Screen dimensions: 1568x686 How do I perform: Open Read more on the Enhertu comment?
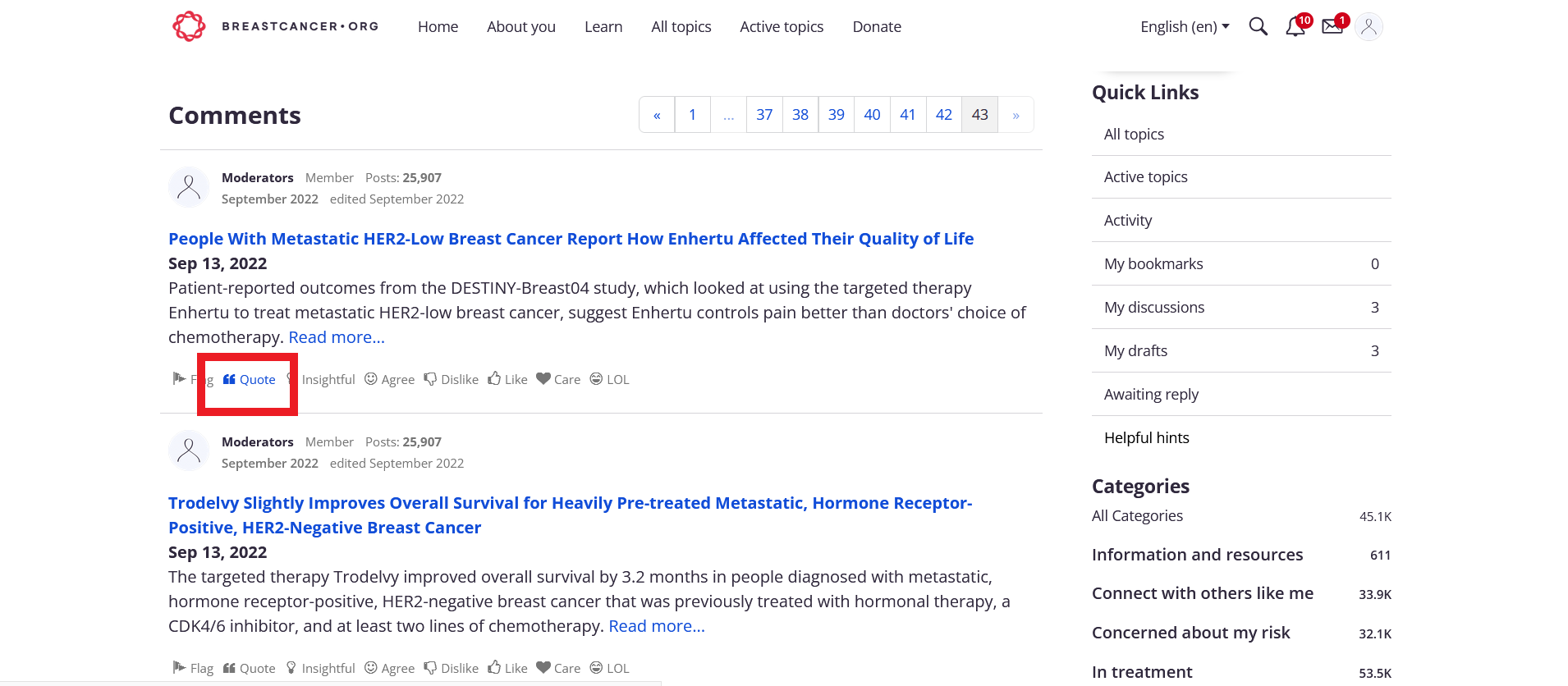pyautogui.click(x=337, y=337)
